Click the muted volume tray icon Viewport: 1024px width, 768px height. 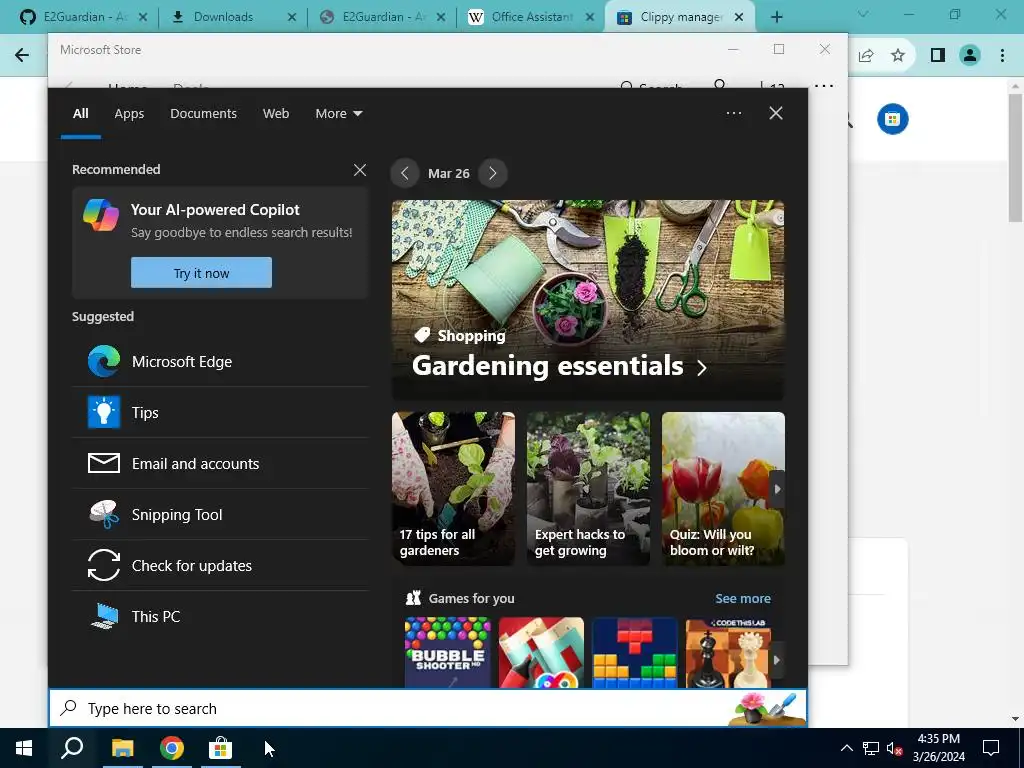pyautogui.click(x=894, y=748)
